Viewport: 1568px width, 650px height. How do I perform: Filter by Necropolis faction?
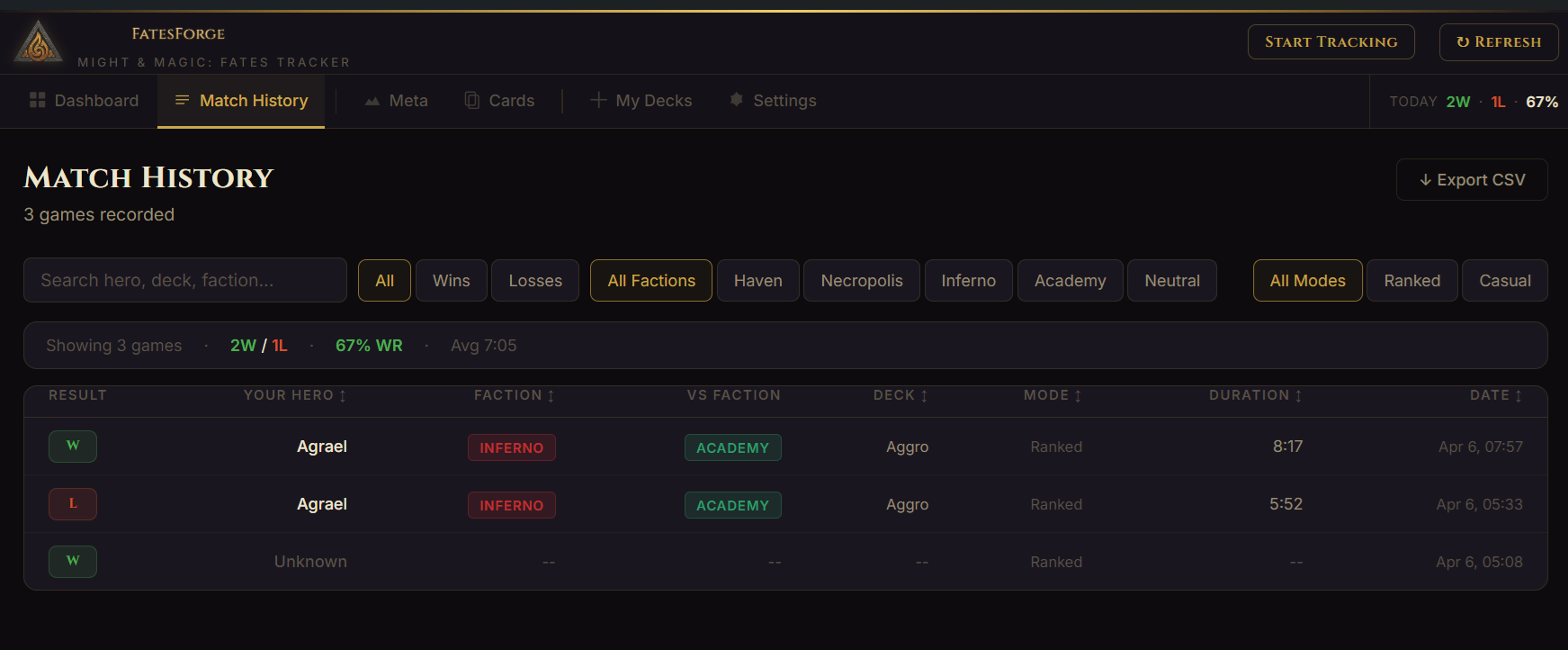pos(862,280)
